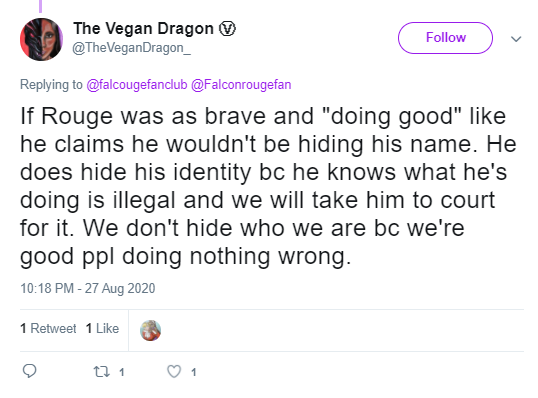
Task: Open the liker's small avatar
Action: point(150,330)
